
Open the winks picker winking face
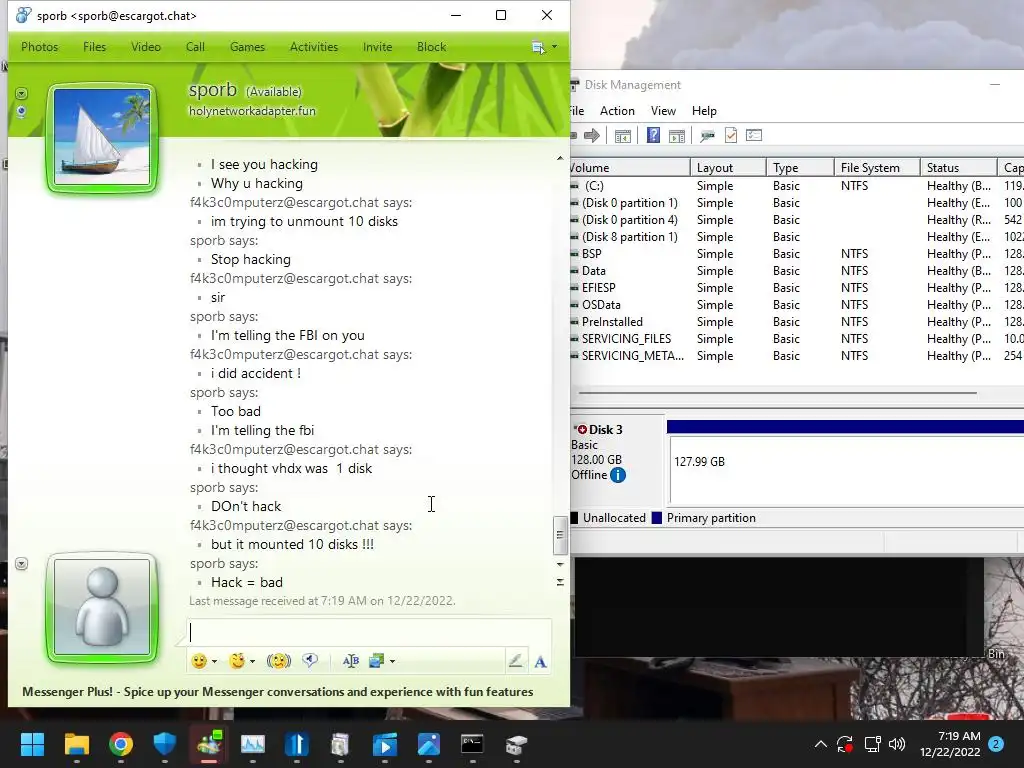point(237,661)
